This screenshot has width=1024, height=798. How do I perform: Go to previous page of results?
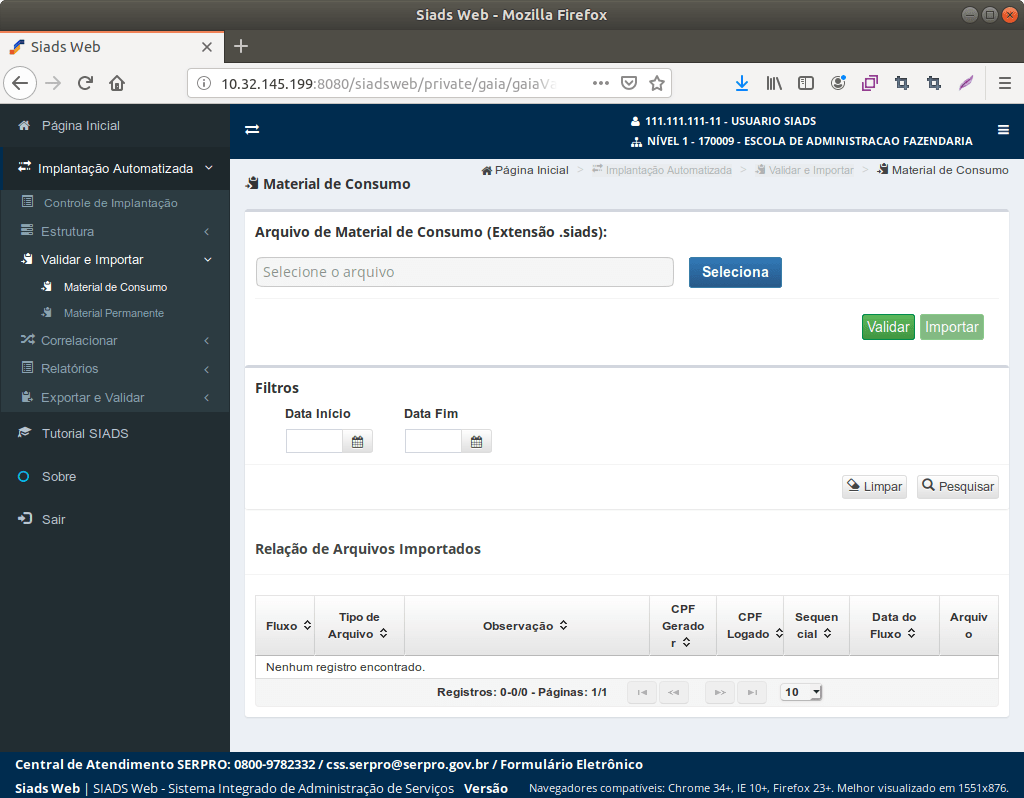click(x=674, y=692)
